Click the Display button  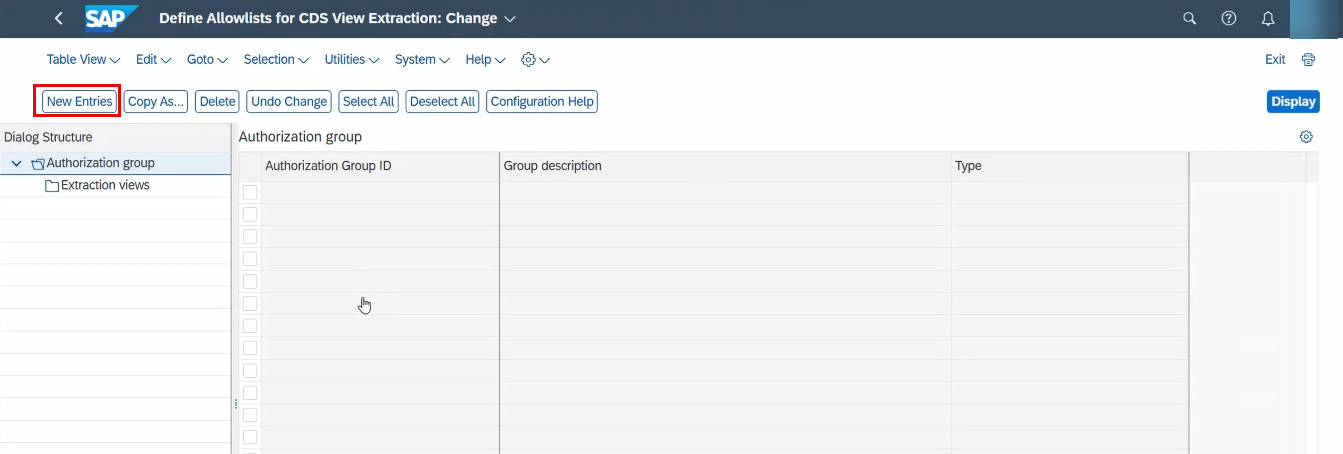tap(1293, 101)
